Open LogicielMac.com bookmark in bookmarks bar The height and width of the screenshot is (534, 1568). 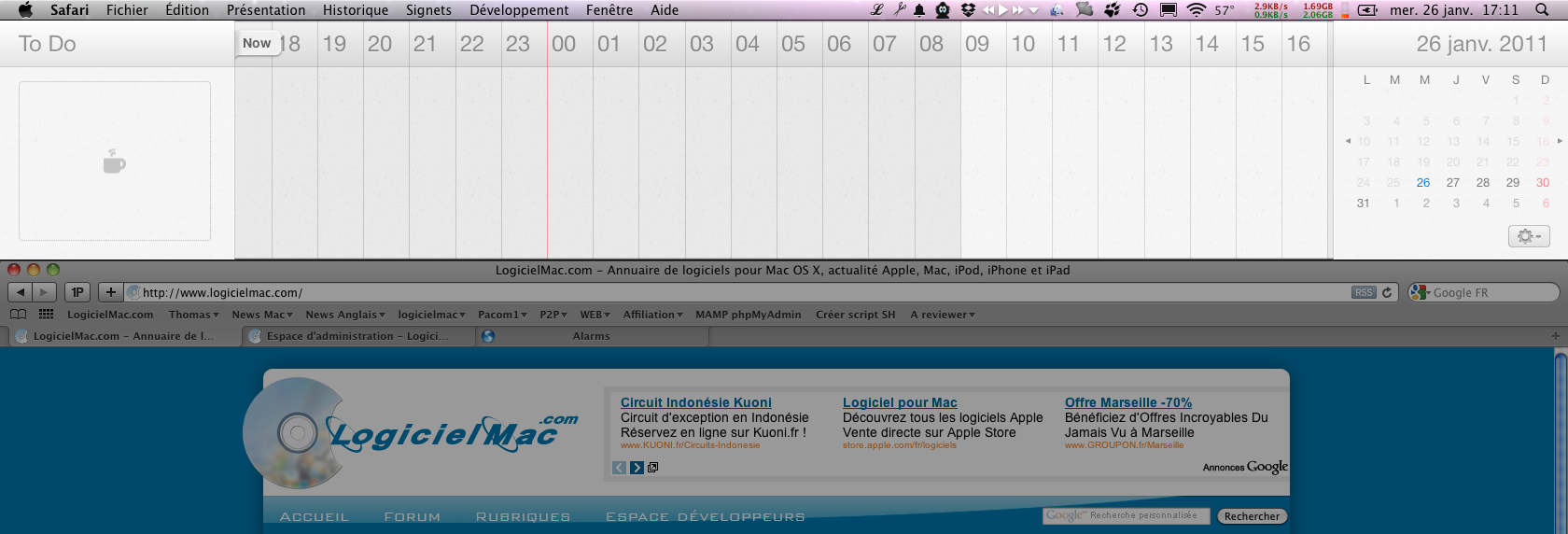coord(110,315)
